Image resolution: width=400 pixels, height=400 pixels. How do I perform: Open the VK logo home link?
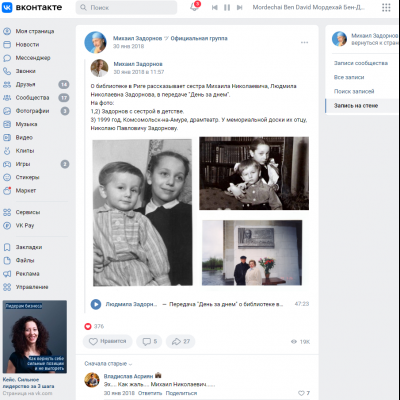click(x=32, y=7)
